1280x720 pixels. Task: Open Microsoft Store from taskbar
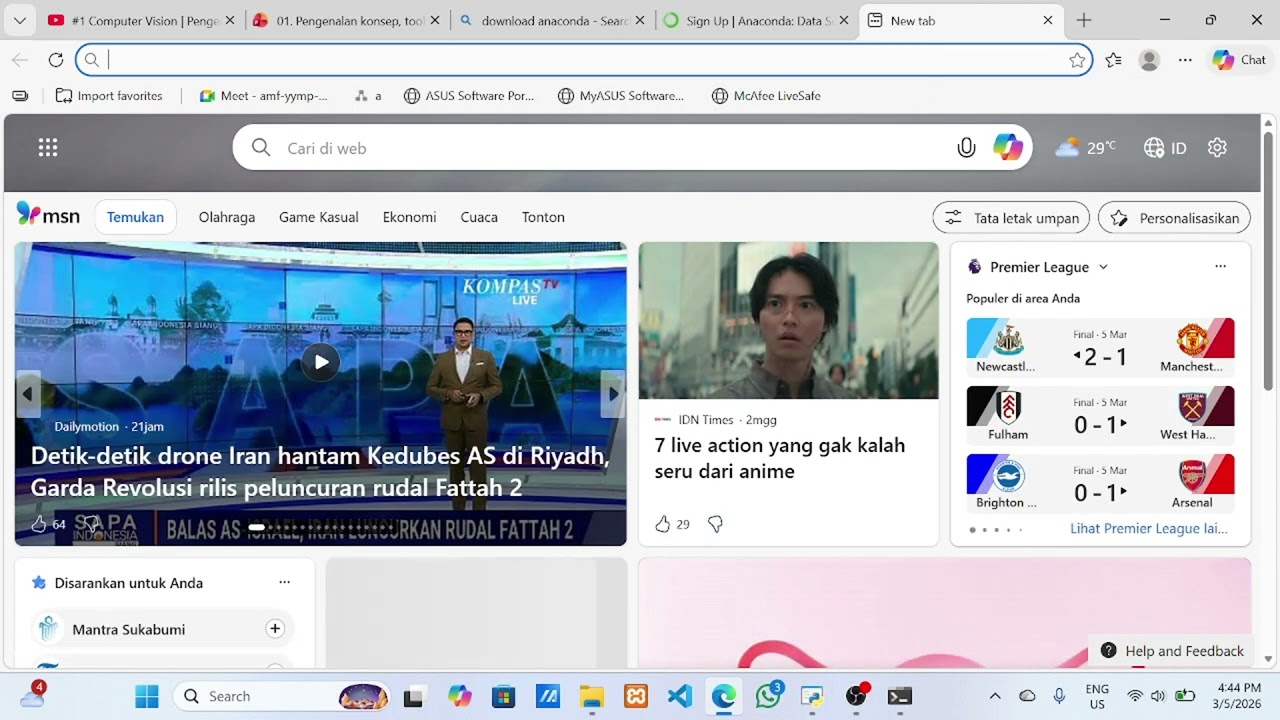pos(504,696)
